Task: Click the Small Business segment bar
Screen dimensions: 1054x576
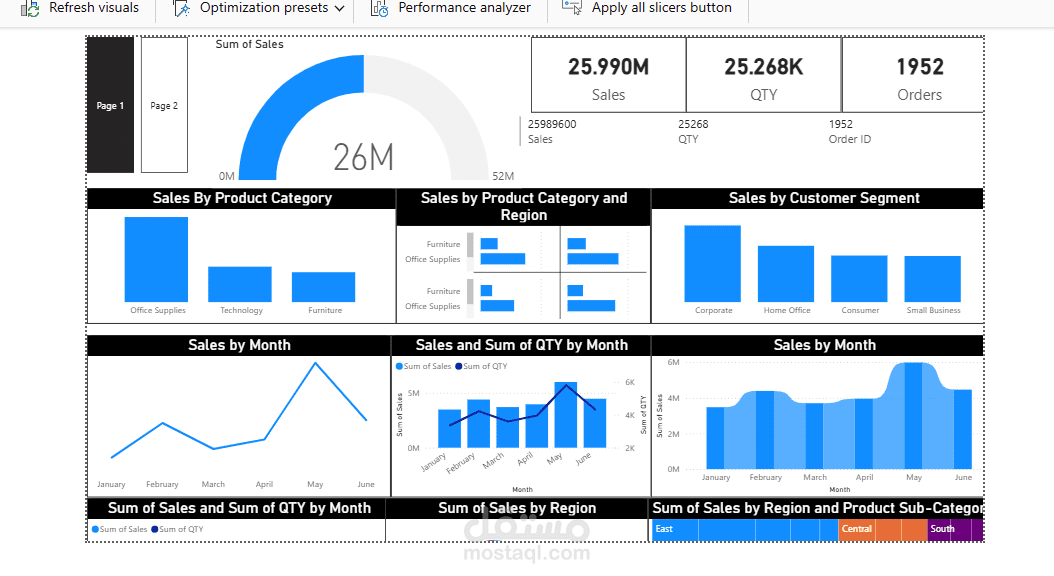Action: 932,279
